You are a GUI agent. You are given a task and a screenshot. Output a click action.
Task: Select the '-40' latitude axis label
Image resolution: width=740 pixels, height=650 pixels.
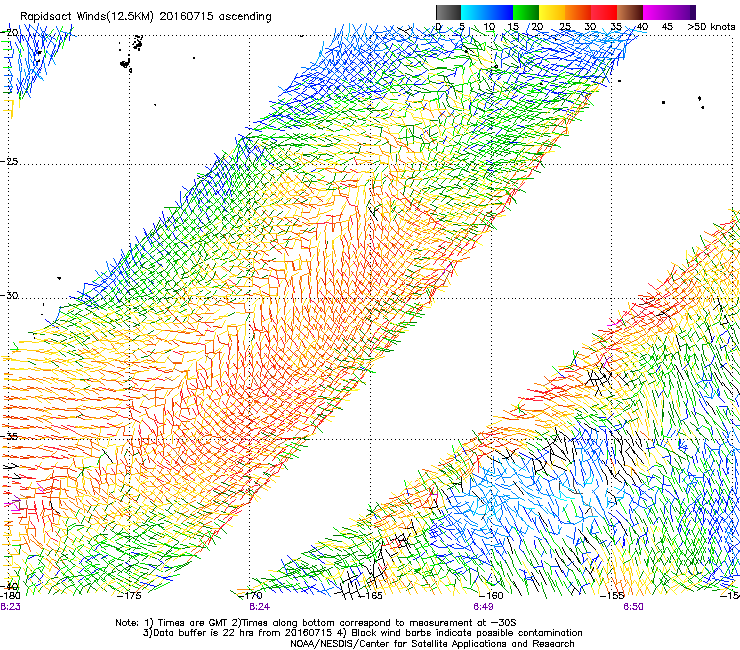pyautogui.click(x=9, y=587)
